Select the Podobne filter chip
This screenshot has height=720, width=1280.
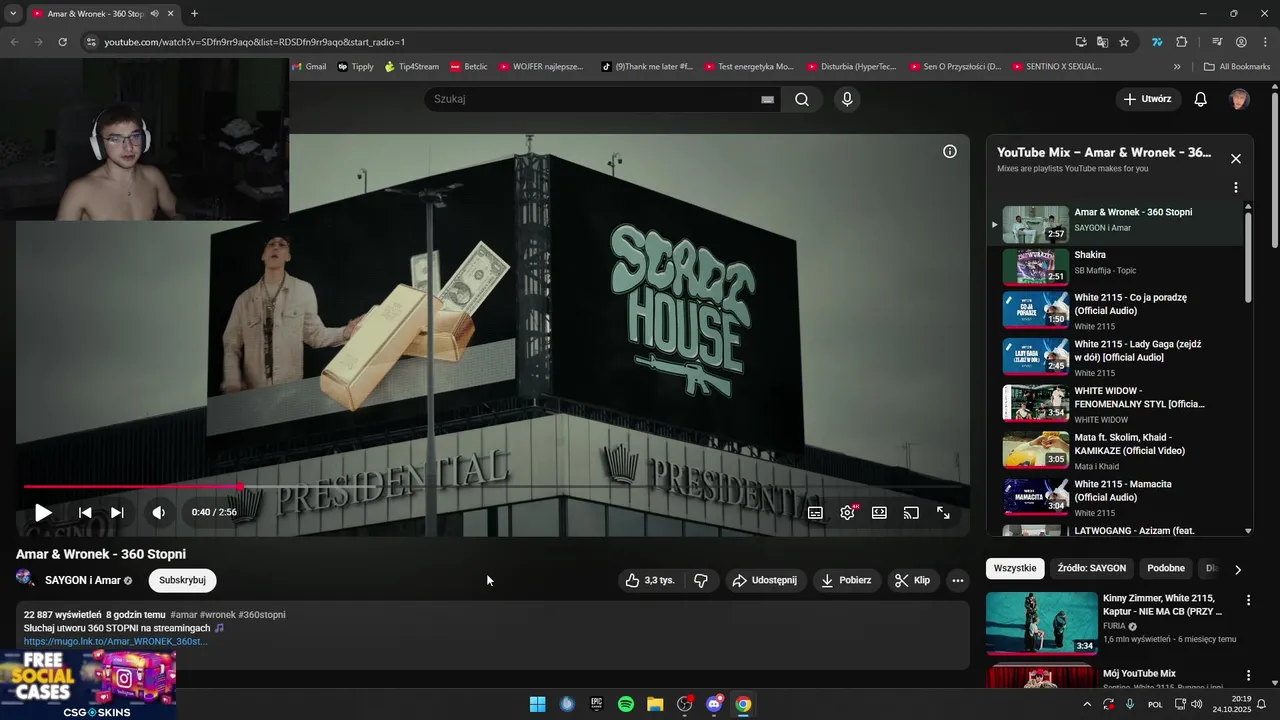coord(1166,568)
